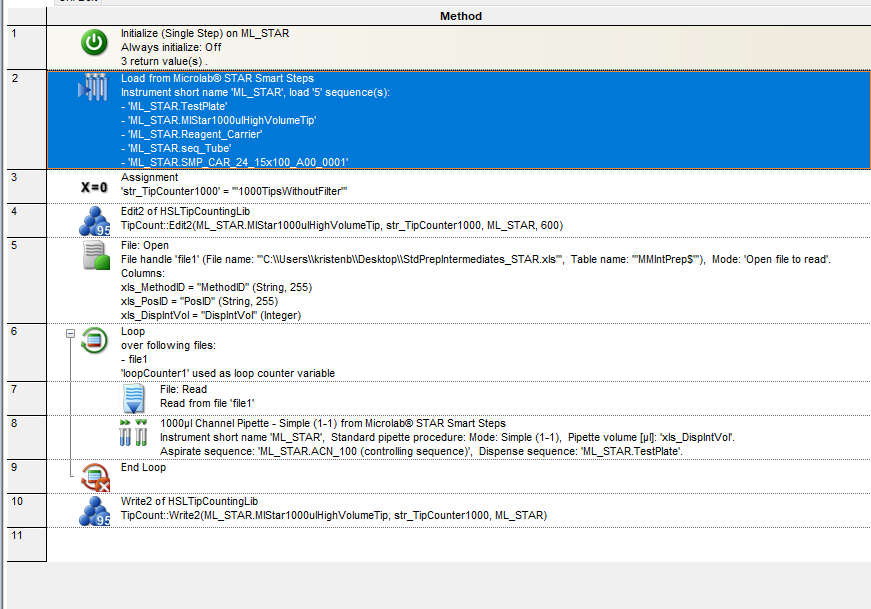
Task: Select row number 8 header
Action: pos(27,437)
